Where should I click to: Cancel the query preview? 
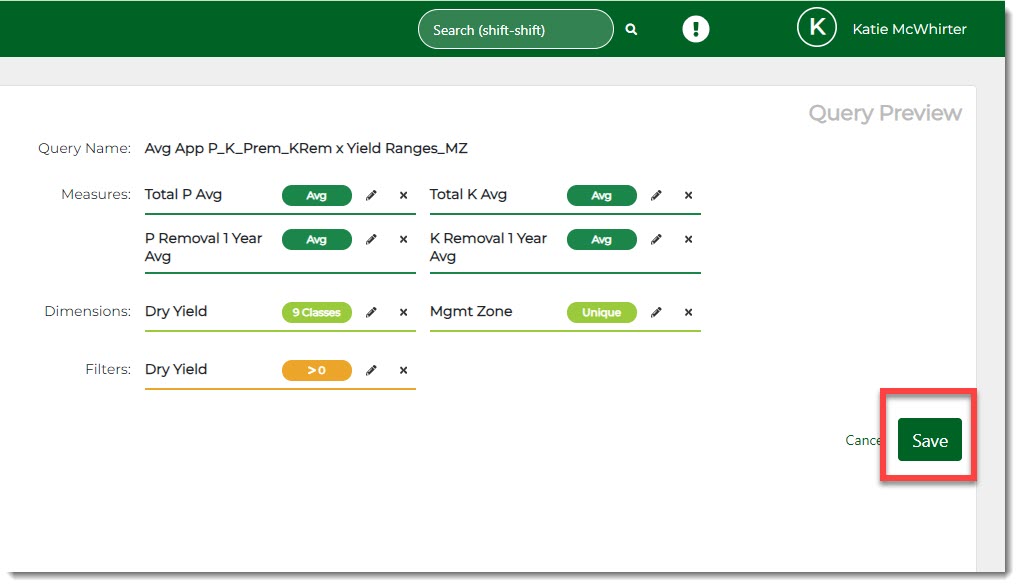coord(862,441)
